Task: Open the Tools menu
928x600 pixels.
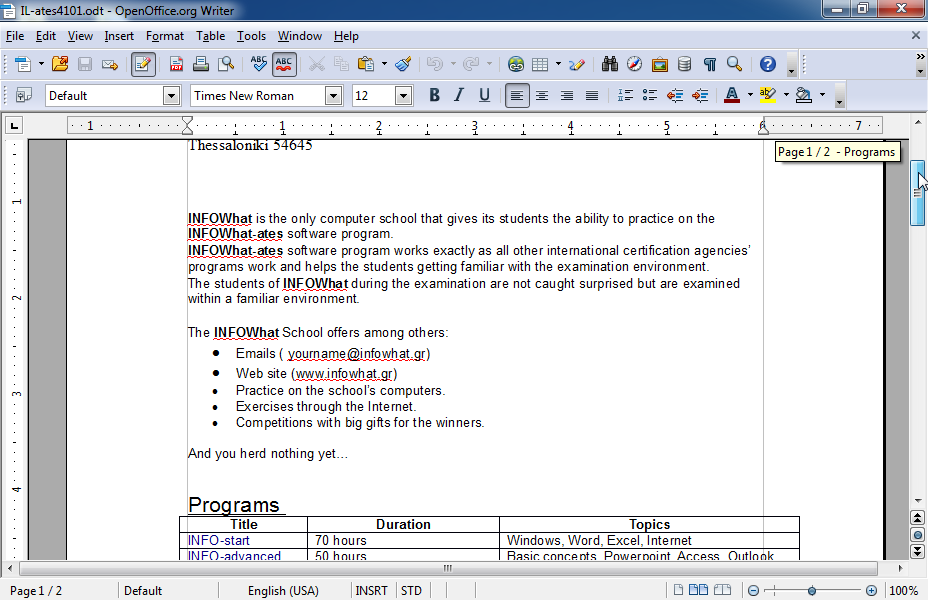Action: coord(252,36)
